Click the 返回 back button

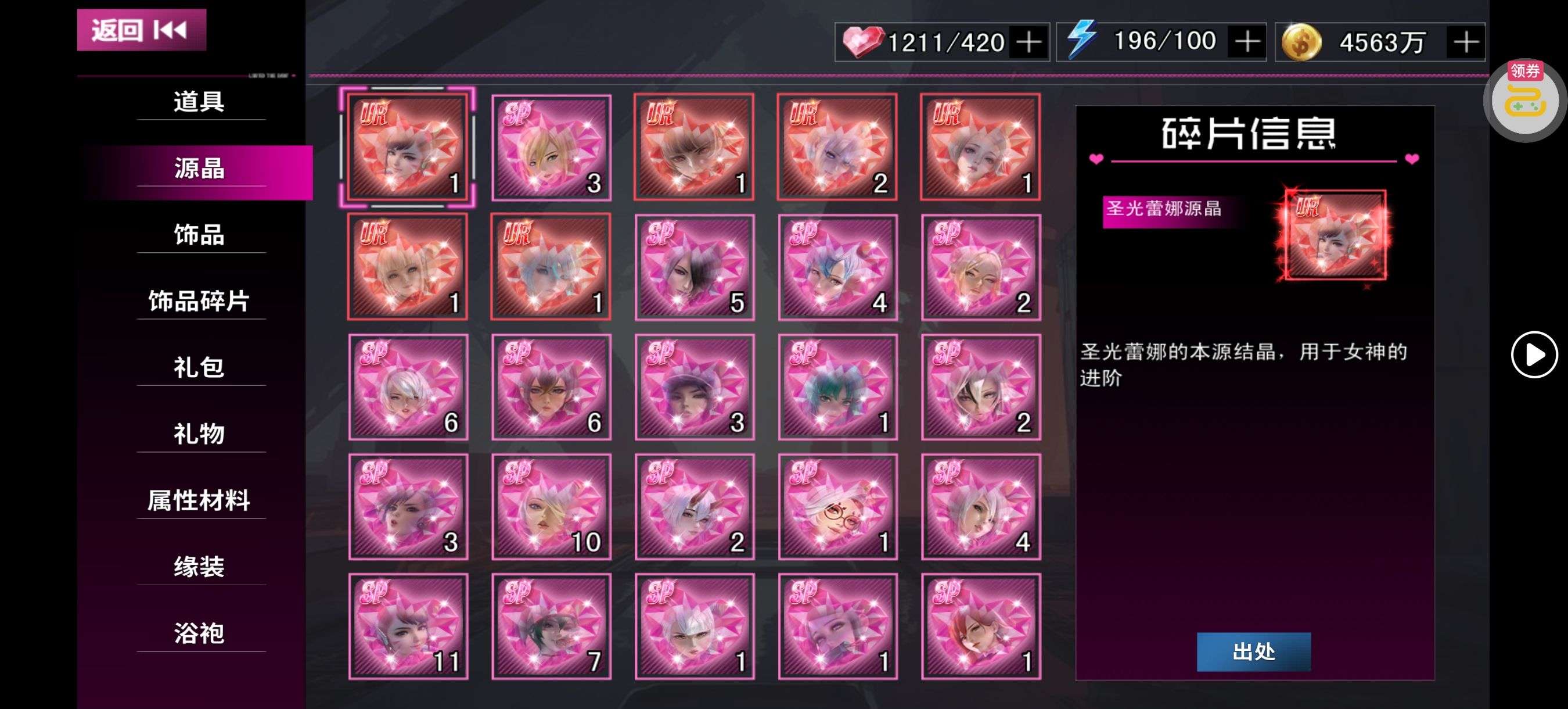click(x=141, y=30)
